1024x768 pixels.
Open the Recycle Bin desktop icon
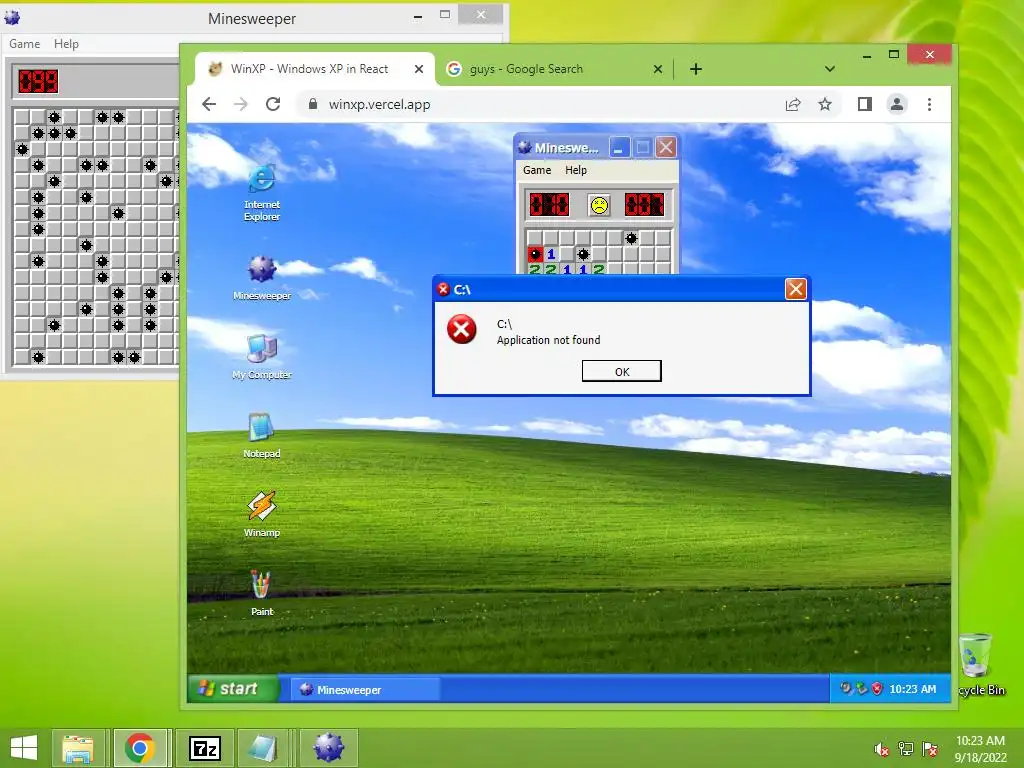click(981, 665)
